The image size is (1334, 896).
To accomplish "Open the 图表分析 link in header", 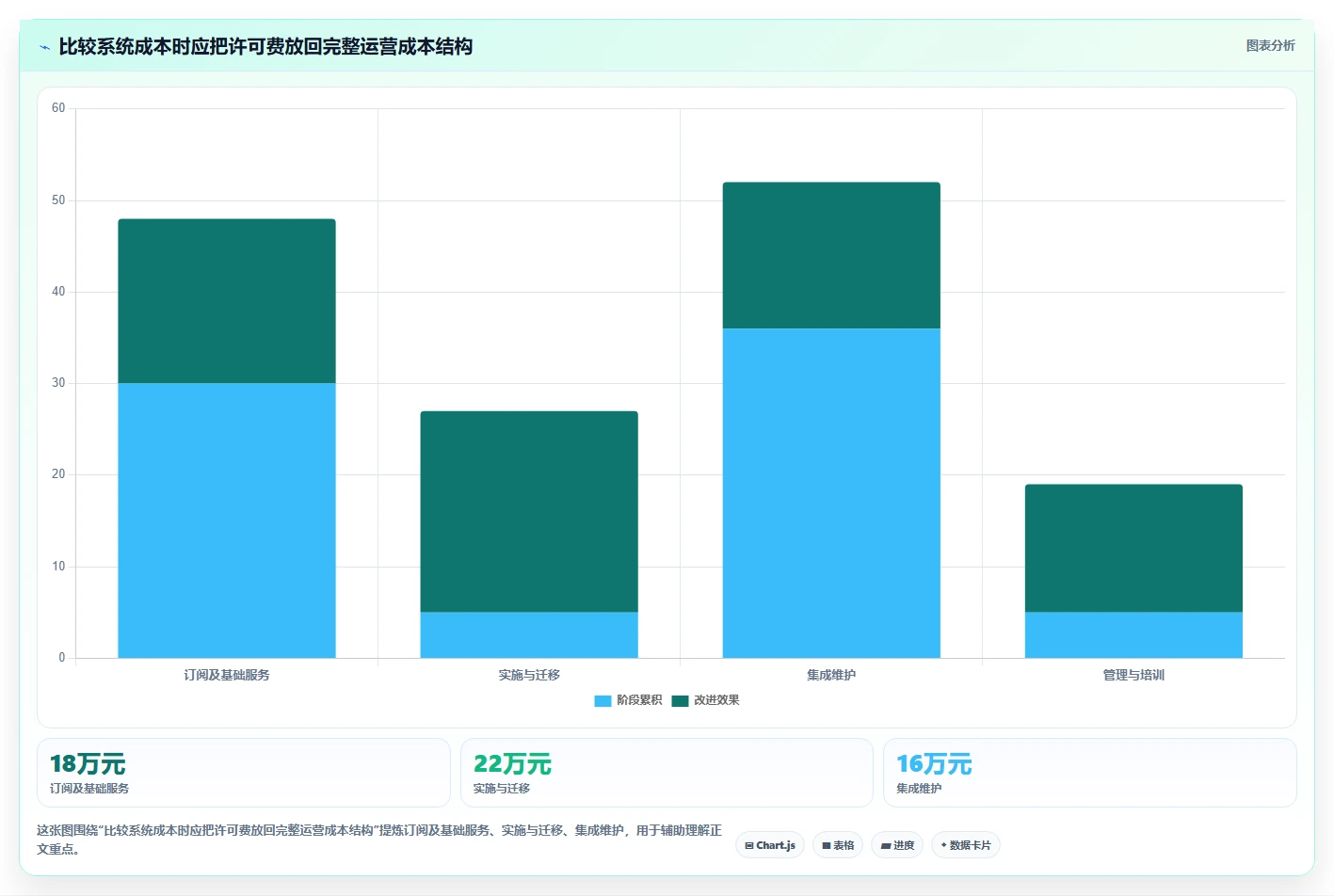I will tap(1270, 45).
